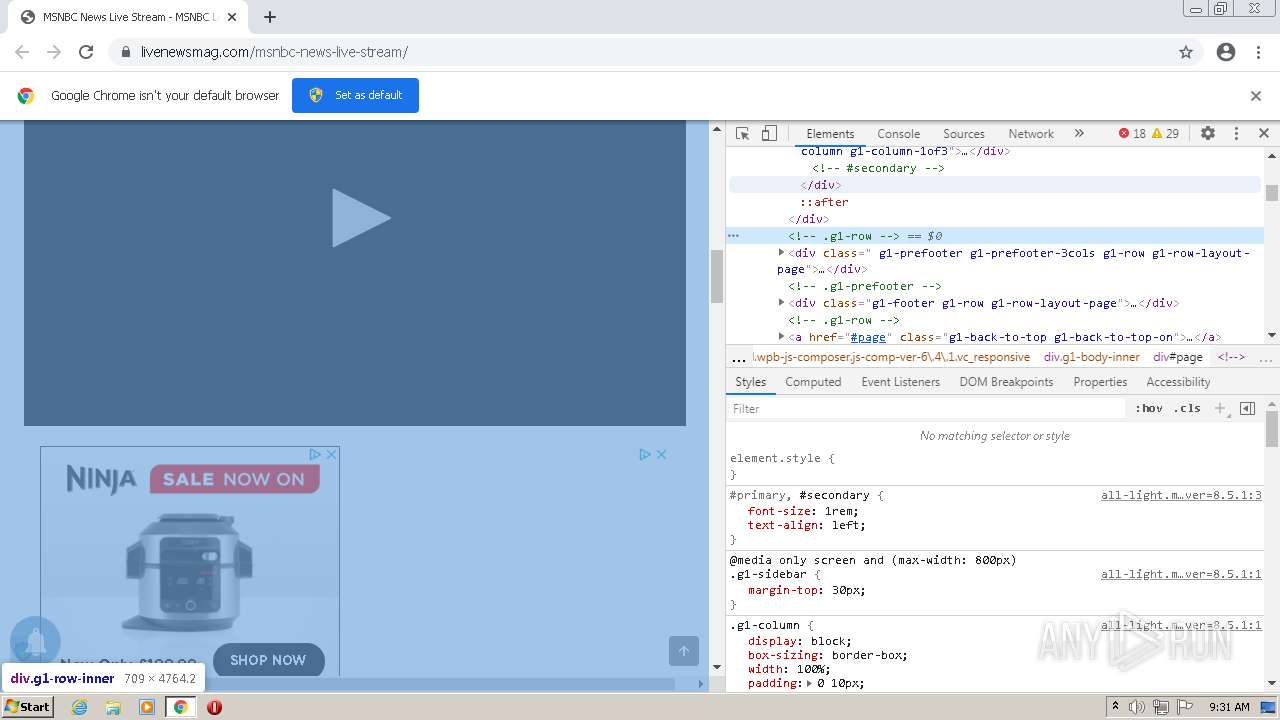This screenshot has height=720, width=1280.
Task: Click the browser Forward arrow
Action: [54, 52]
